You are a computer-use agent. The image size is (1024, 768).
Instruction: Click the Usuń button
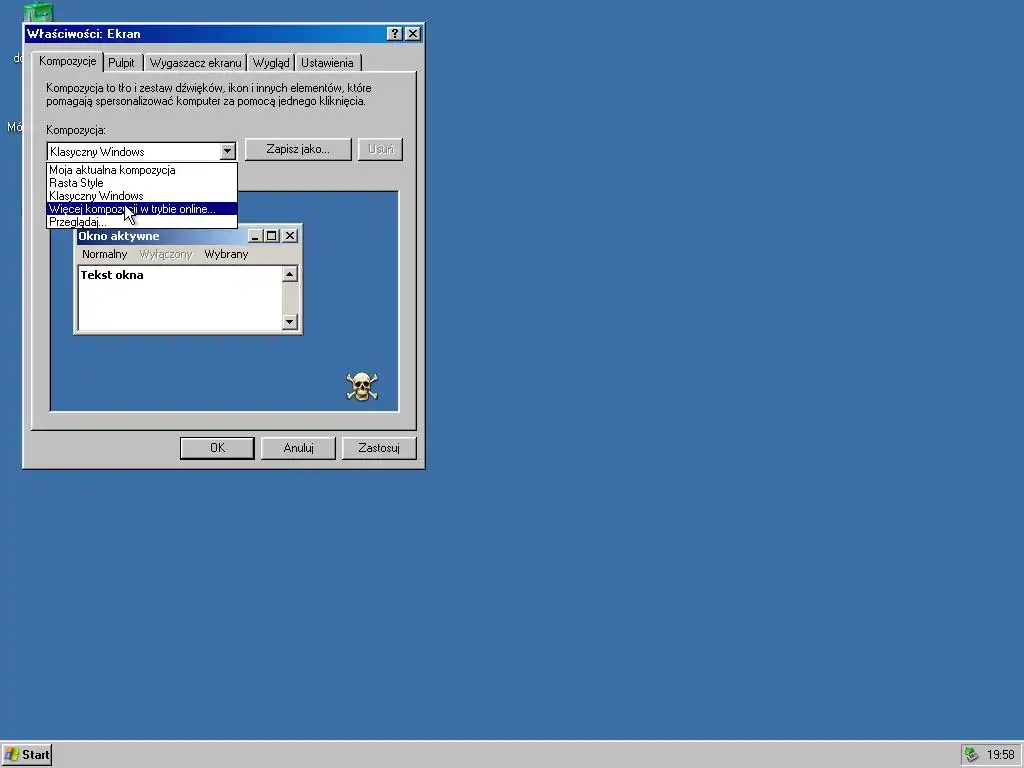click(x=381, y=149)
